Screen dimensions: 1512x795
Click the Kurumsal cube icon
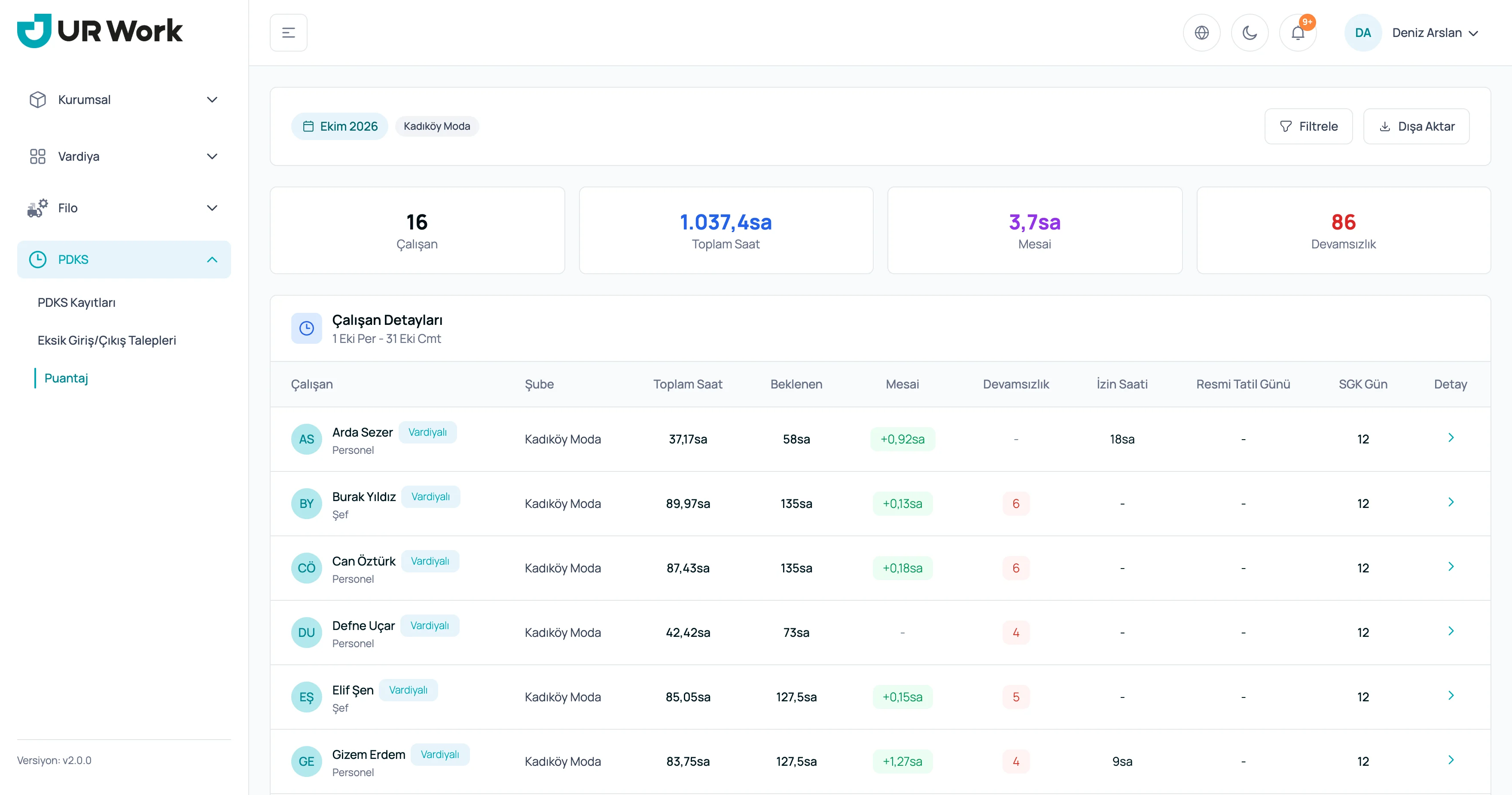37,100
